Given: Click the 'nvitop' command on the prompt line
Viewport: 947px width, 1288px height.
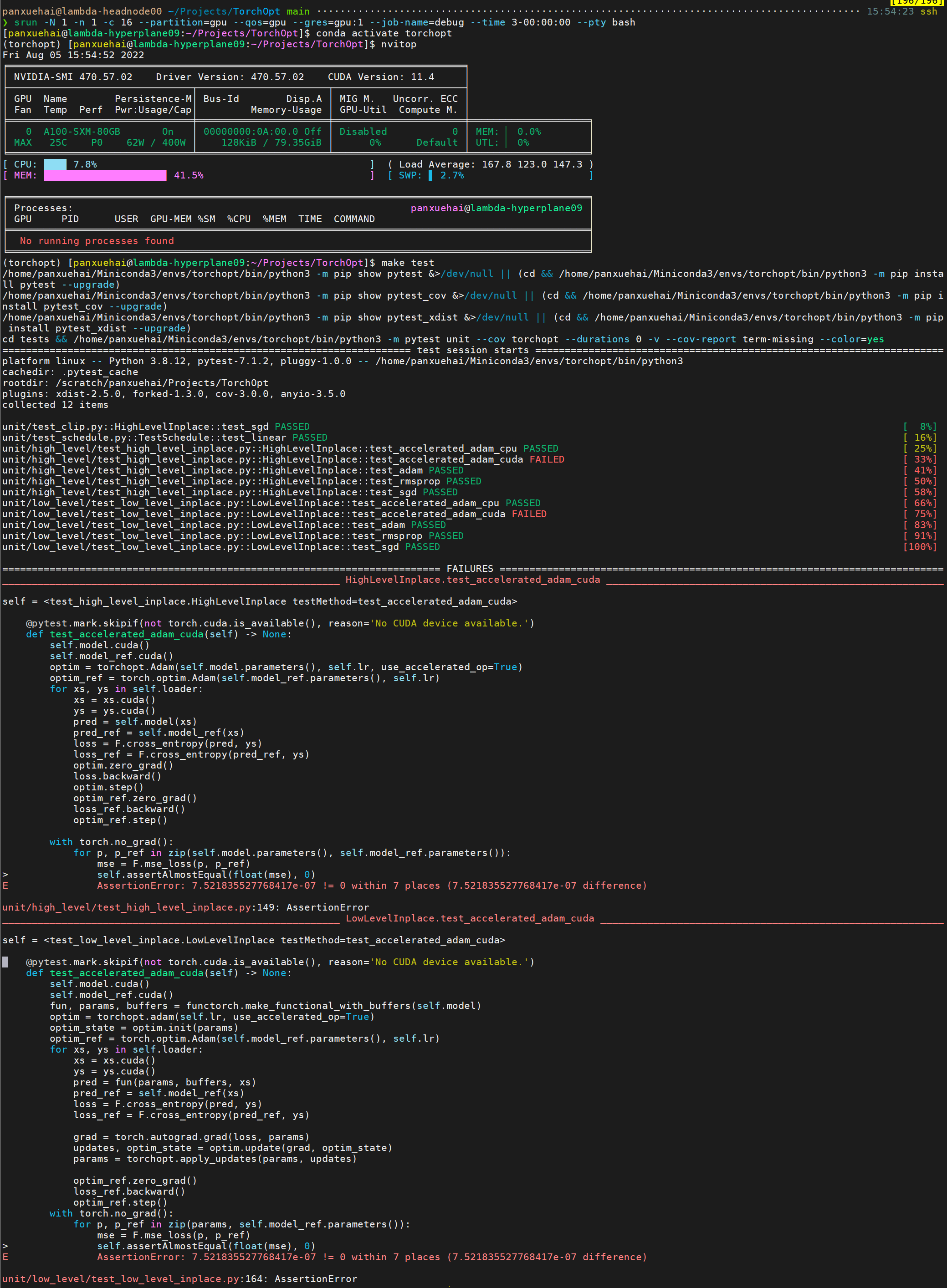Looking at the screenshot, I should (399, 44).
